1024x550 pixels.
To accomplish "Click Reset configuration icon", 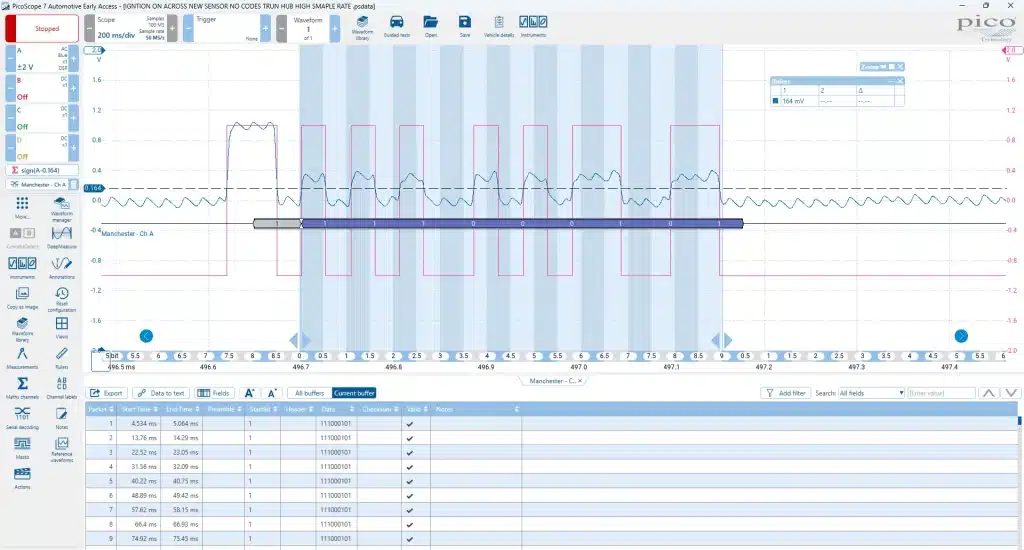I will point(61,299).
